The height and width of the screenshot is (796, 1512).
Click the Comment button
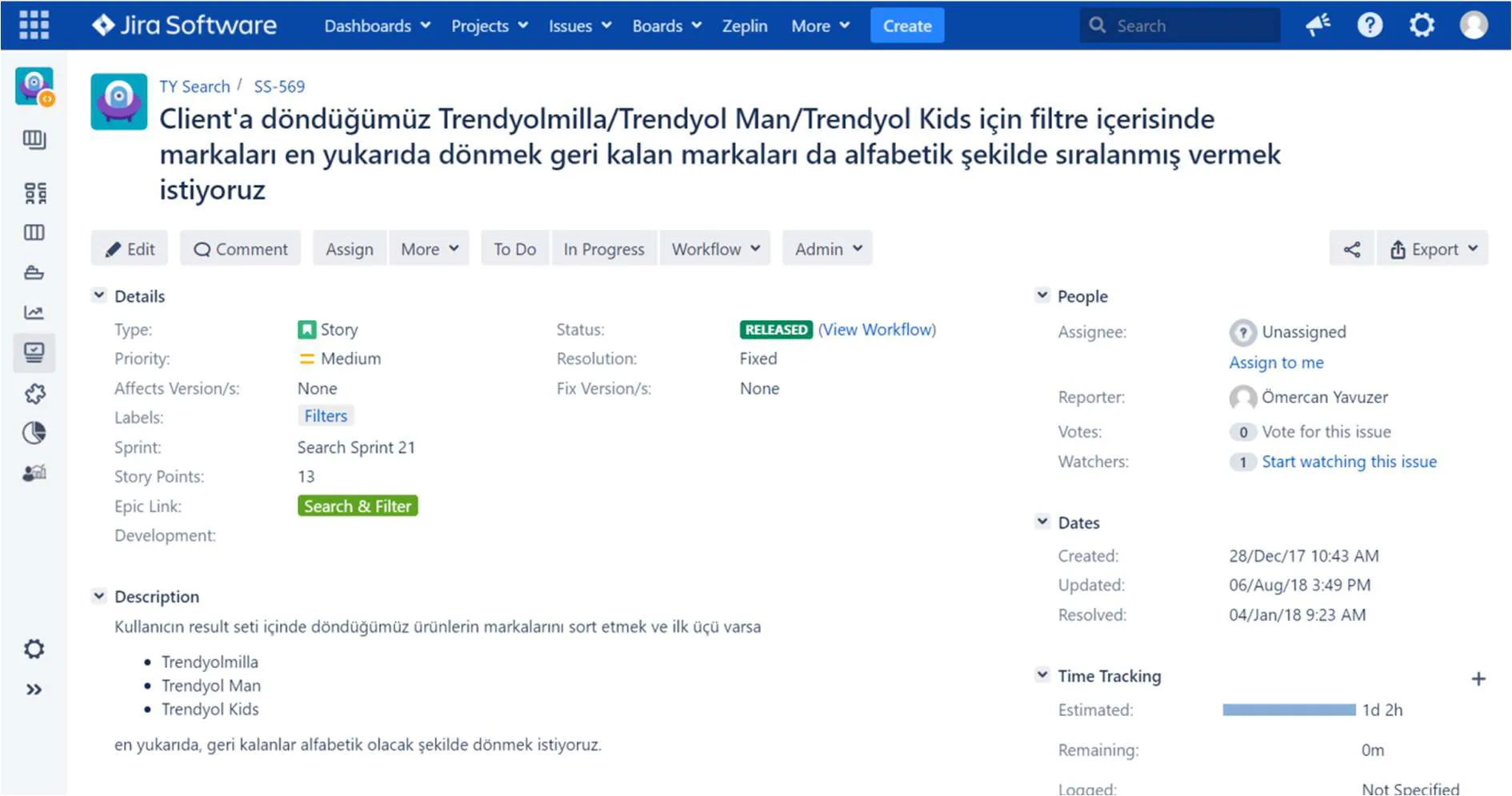pos(240,250)
